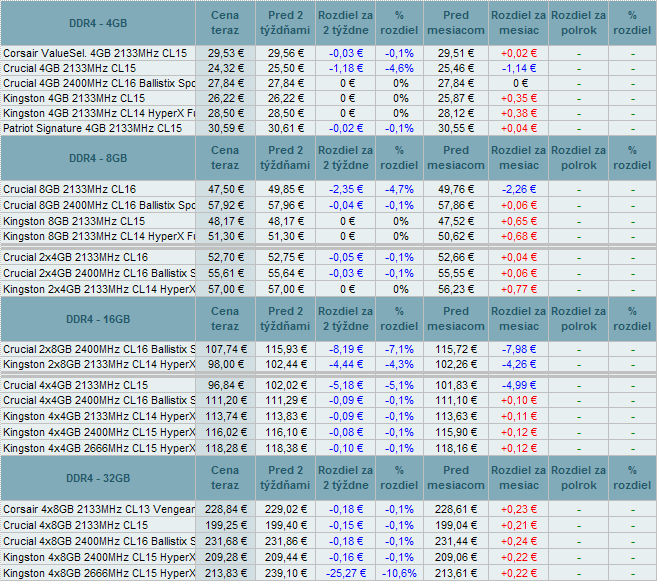
Task: Click the -1,18 € two-week difference
Action: click(x=346, y=68)
